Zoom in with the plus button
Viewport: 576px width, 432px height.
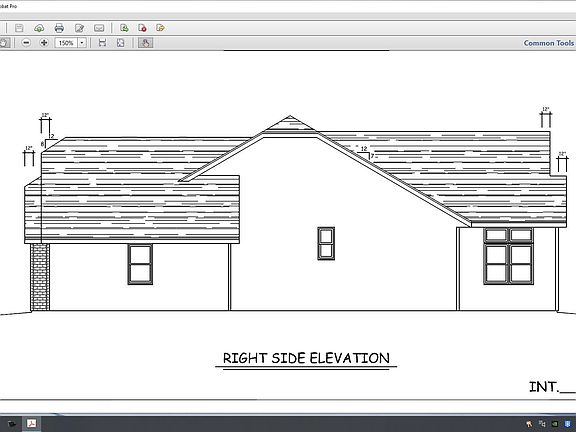coord(44,43)
